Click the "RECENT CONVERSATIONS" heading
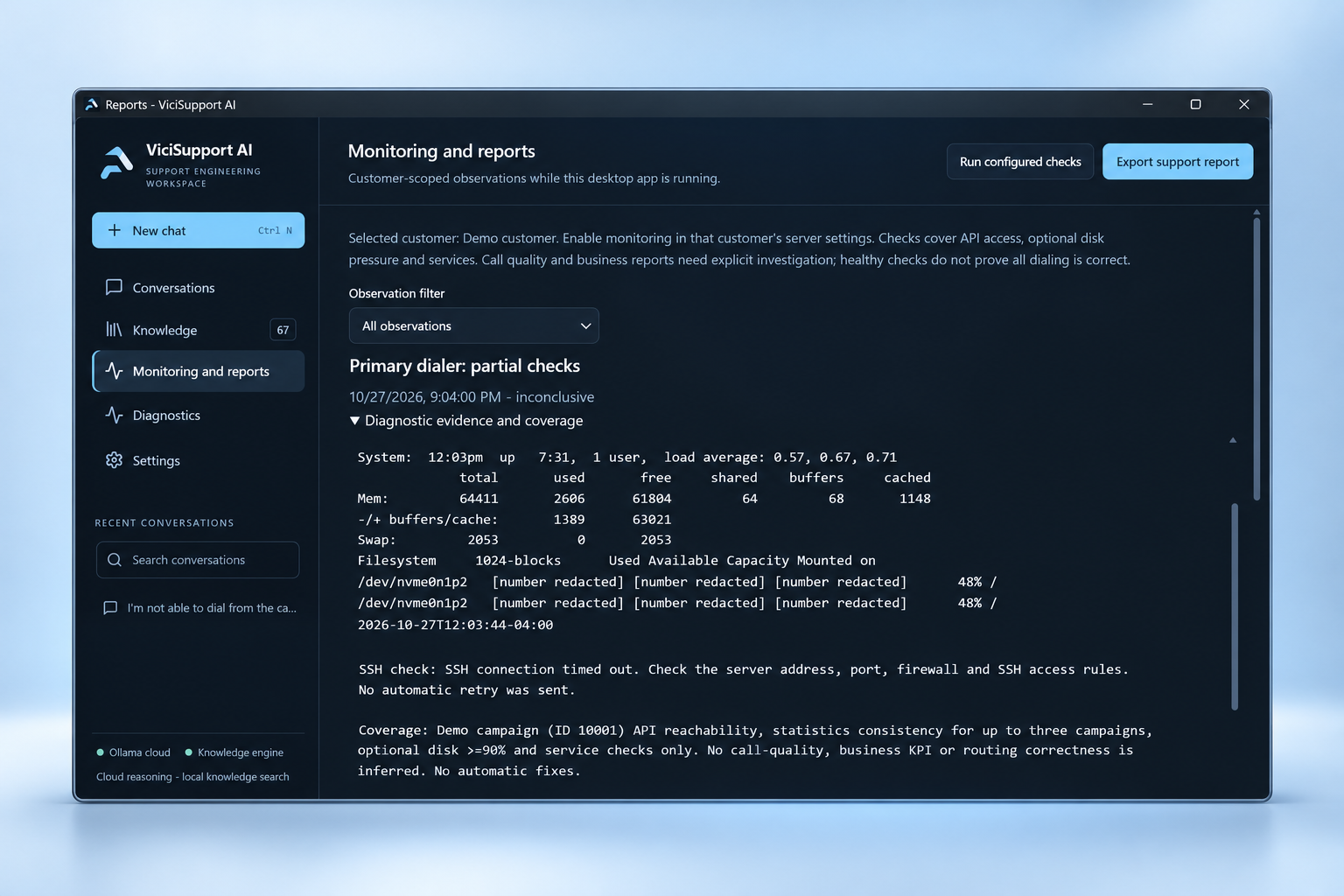The width and height of the screenshot is (1344, 896). coord(164,523)
